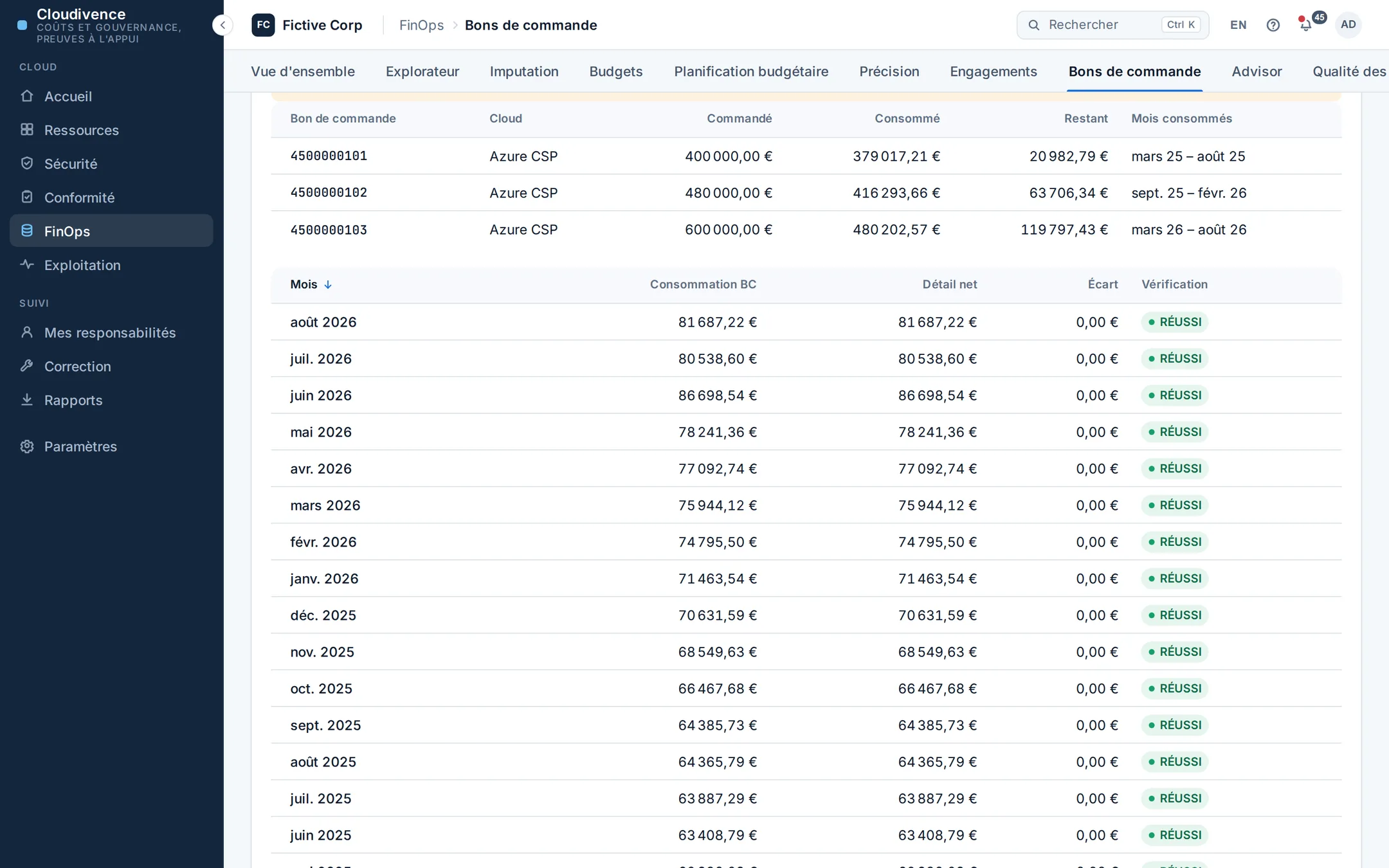Open Correction wrench icon

(x=27, y=366)
